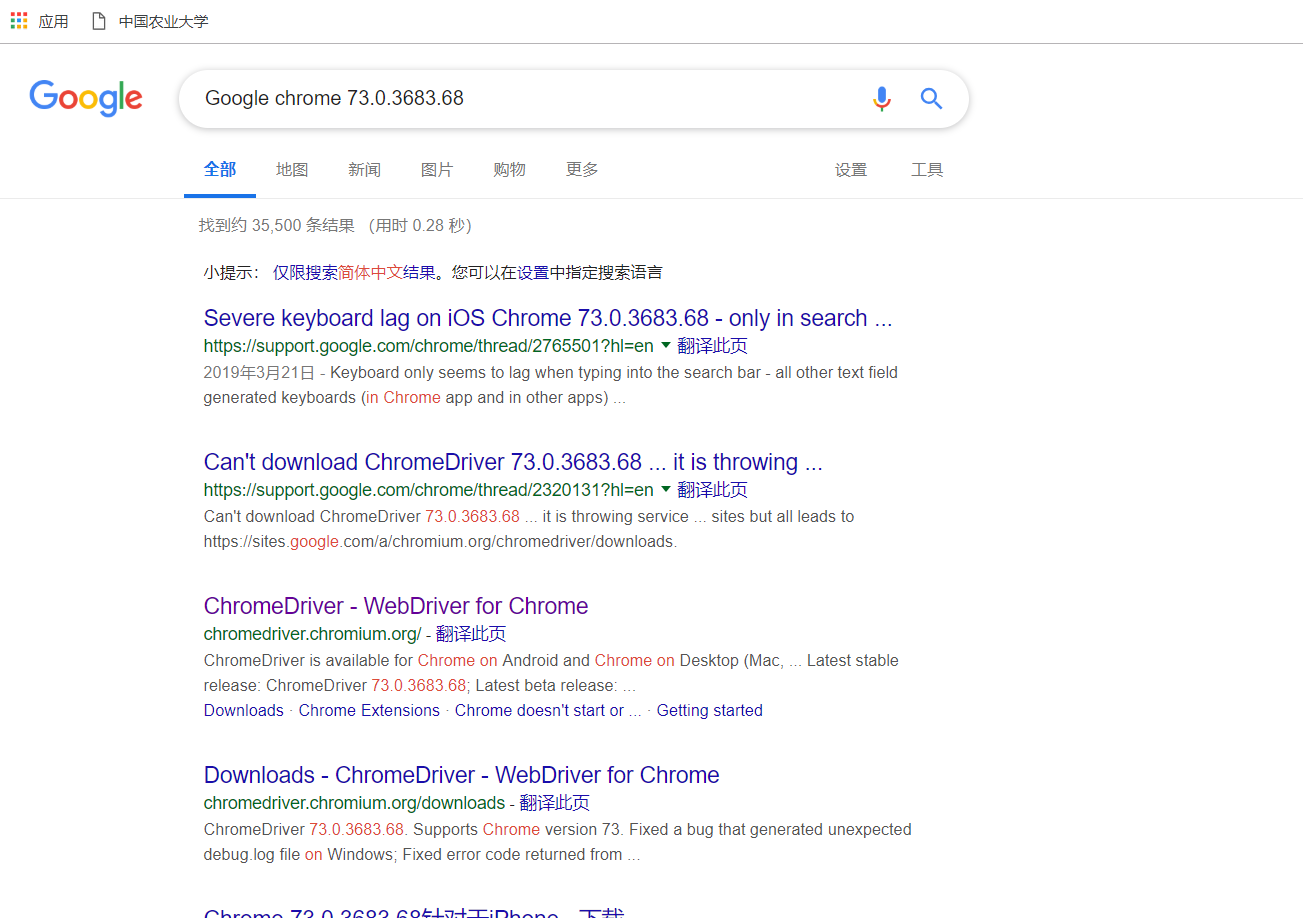Image resolution: width=1303 pixels, height=918 pixels.
Task: Click into the Google search text field
Action: pyautogui.click(x=520, y=98)
